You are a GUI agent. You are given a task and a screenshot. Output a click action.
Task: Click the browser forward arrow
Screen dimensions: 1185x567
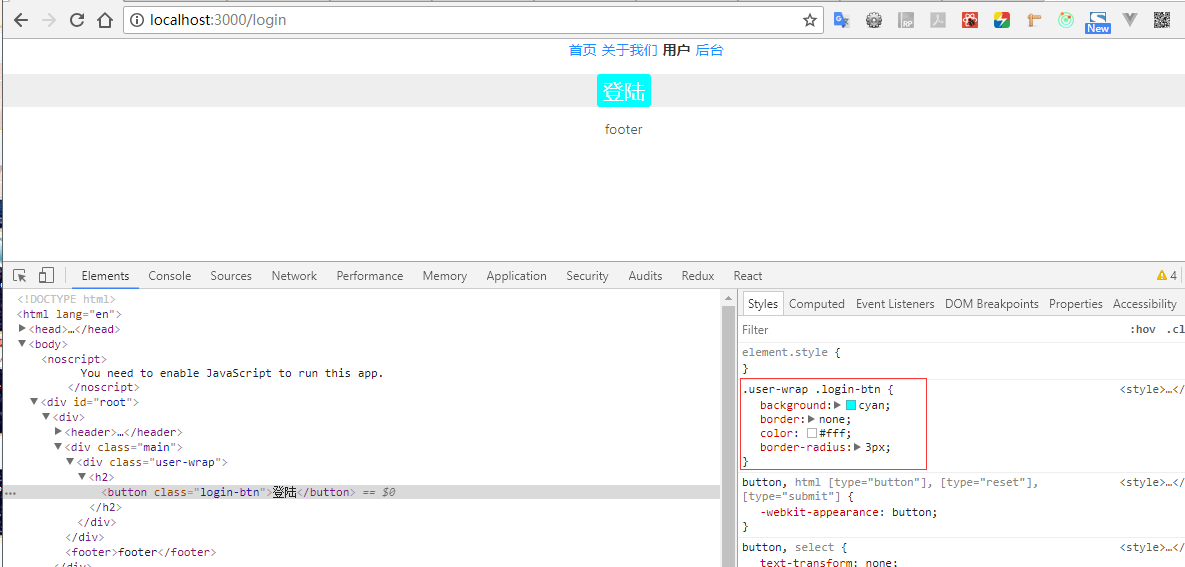49,20
